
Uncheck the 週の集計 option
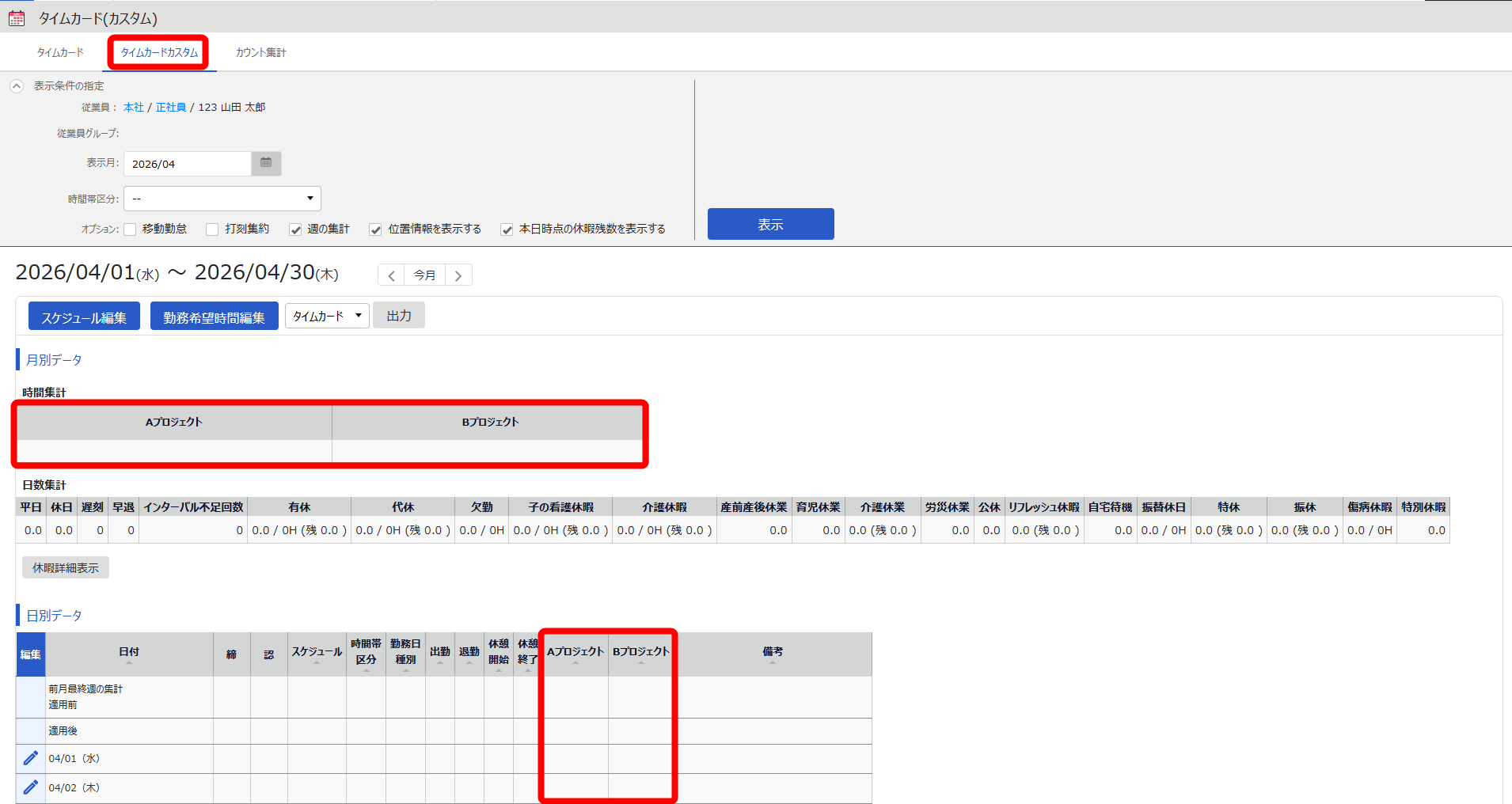tap(295, 229)
